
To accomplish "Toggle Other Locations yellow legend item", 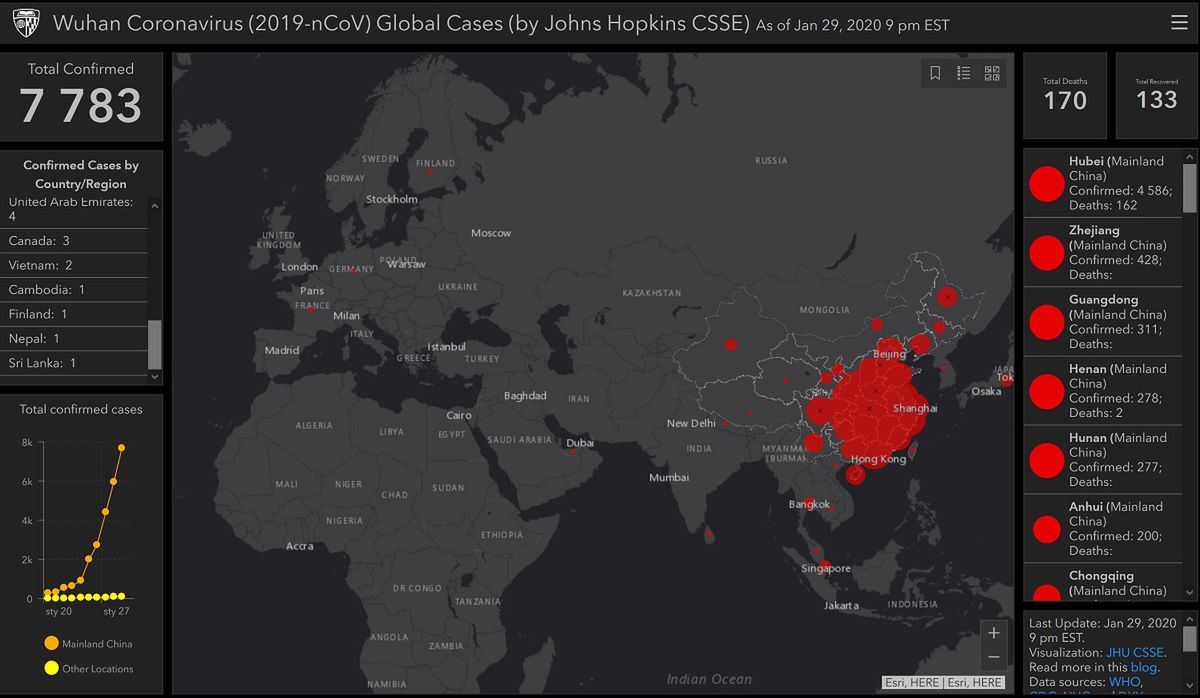I will coord(88,669).
